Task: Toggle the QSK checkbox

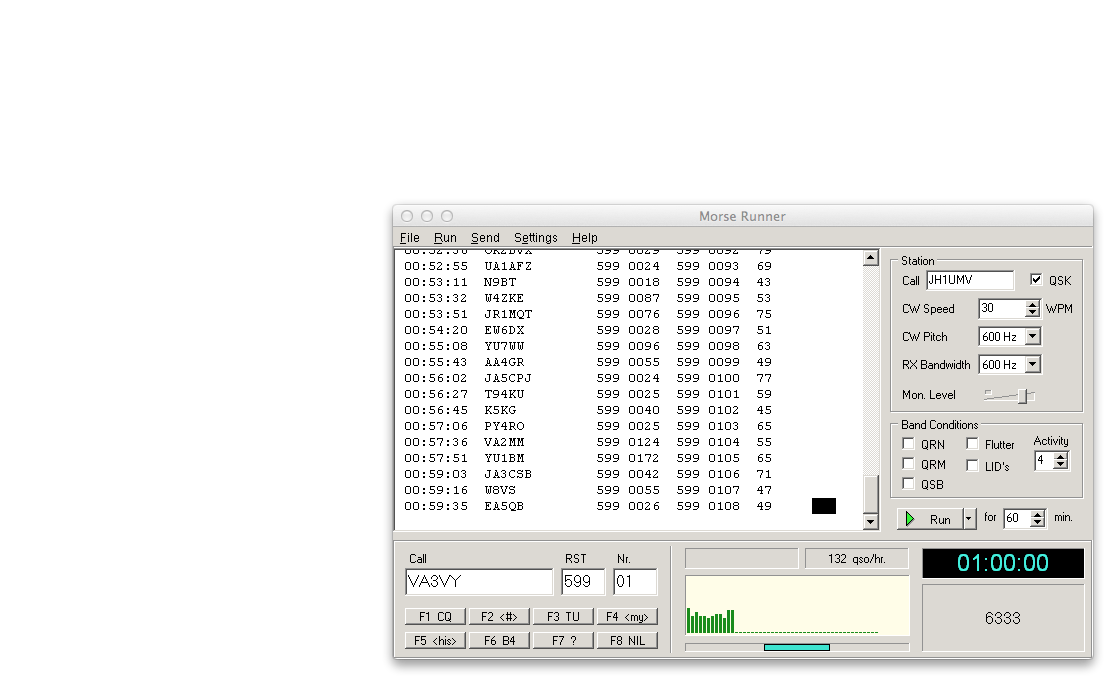Action: (x=1036, y=281)
